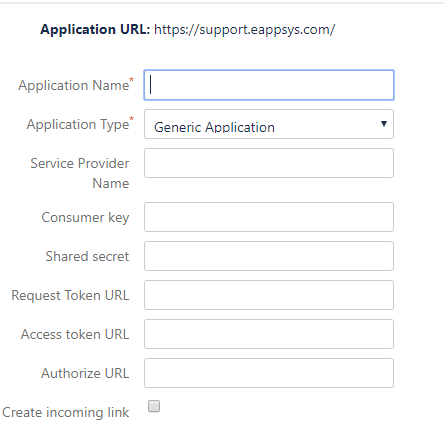This screenshot has width=444, height=446.
Task: Click the Application Name input field
Action: coord(269,85)
